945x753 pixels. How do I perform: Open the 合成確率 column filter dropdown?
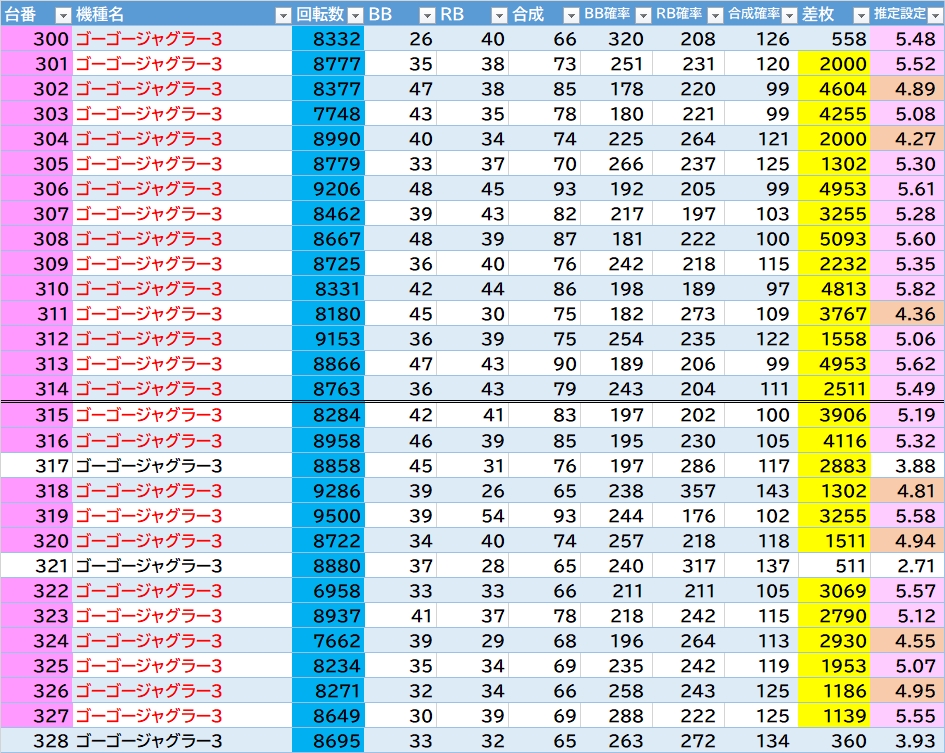789,16
